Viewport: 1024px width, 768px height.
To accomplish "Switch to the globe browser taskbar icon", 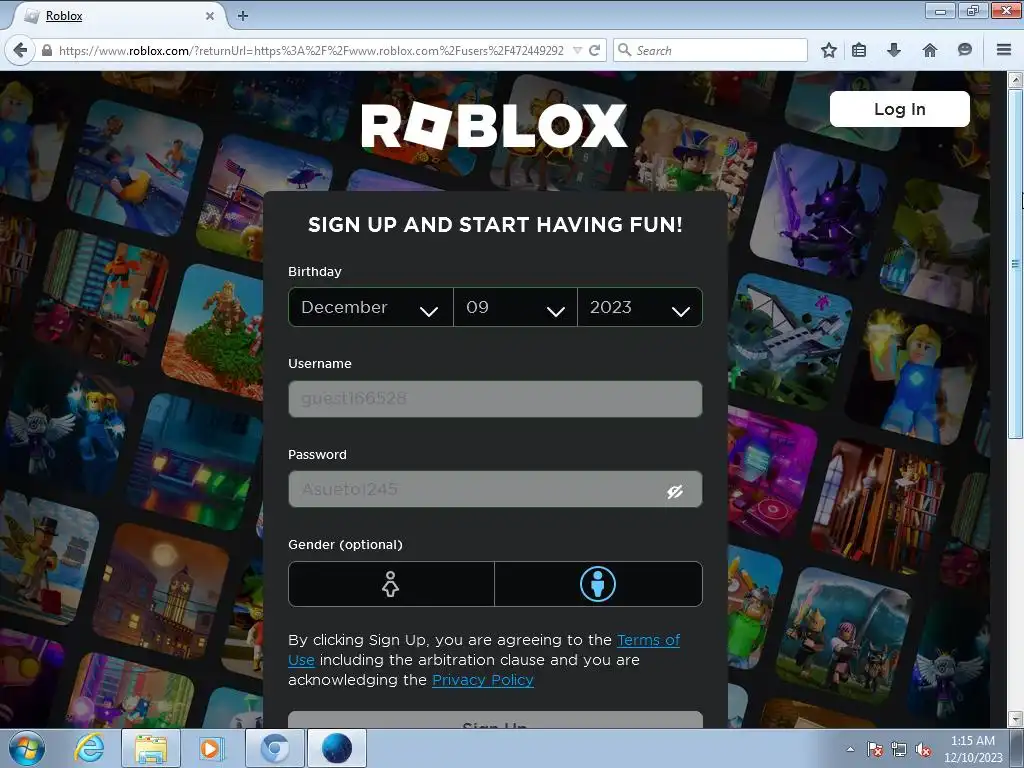I will point(336,748).
